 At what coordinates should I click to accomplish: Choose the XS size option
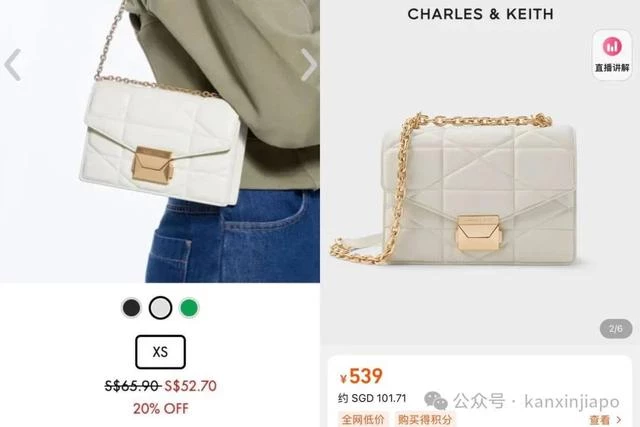pos(160,352)
